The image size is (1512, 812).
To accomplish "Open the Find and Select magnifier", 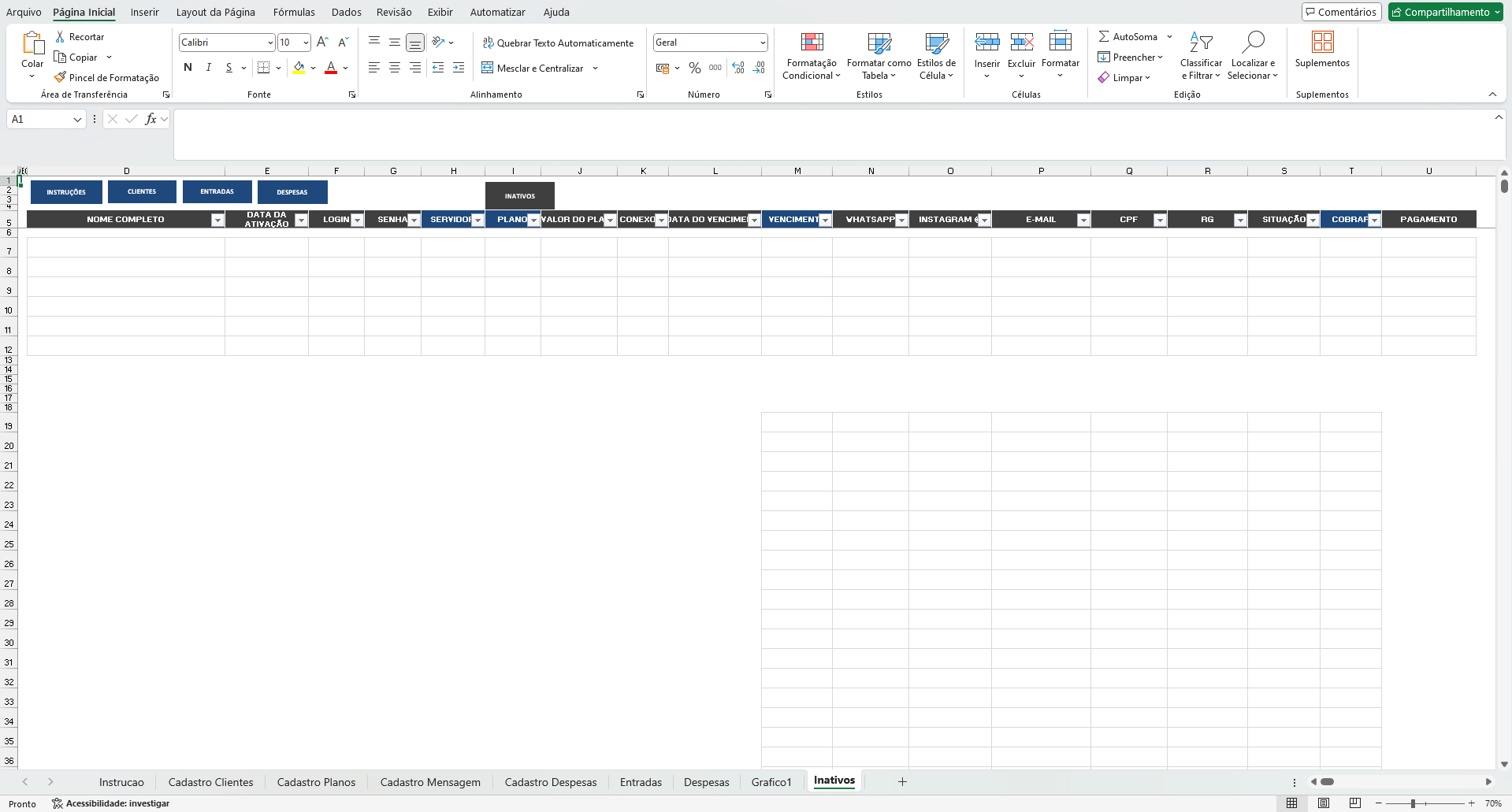I will coord(1252,43).
